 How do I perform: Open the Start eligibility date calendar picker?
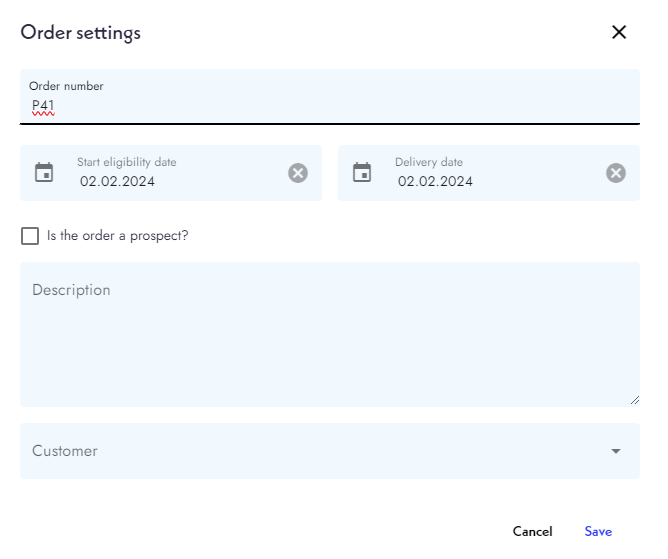[x=44, y=172]
